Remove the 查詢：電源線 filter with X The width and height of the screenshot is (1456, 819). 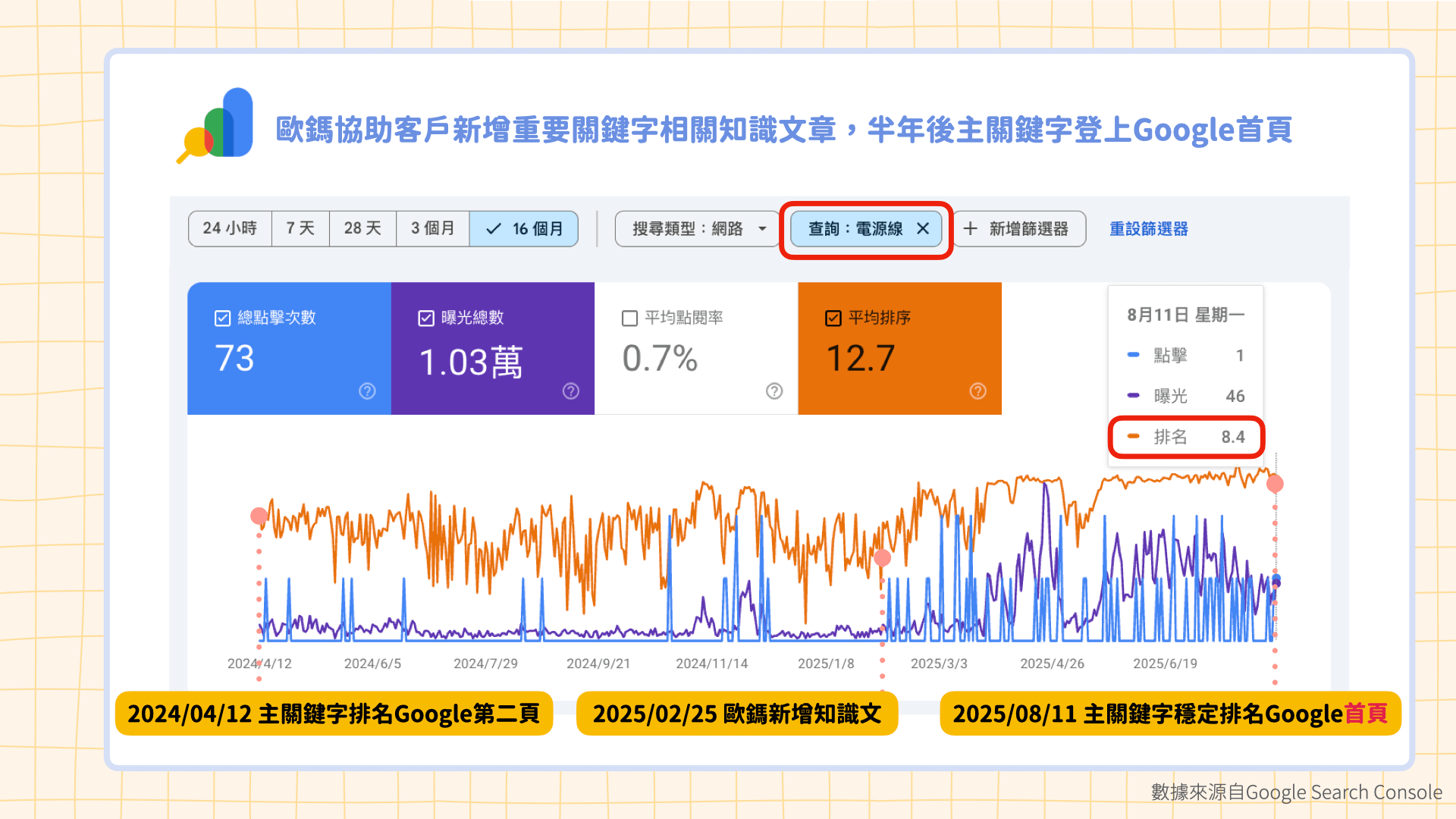(923, 228)
